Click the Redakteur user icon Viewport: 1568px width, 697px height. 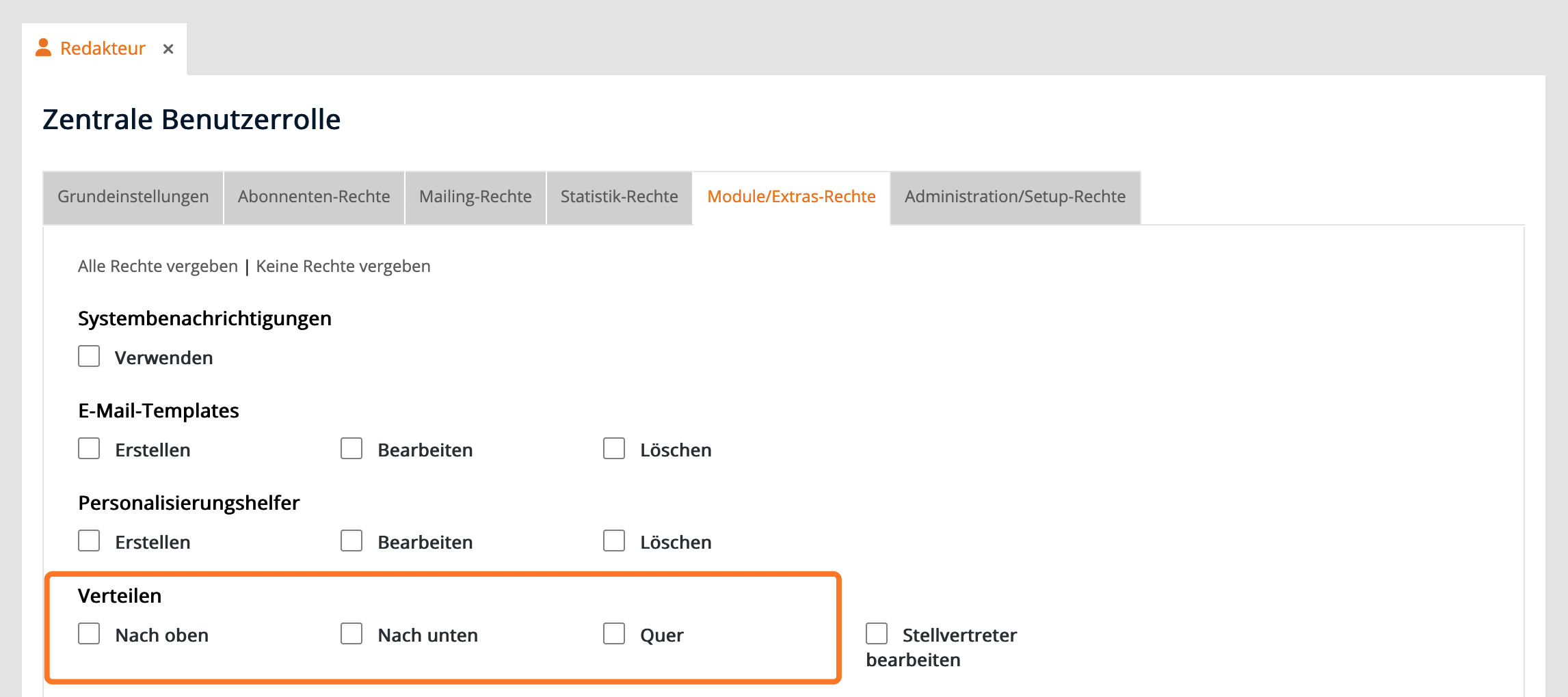pos(43,48)
